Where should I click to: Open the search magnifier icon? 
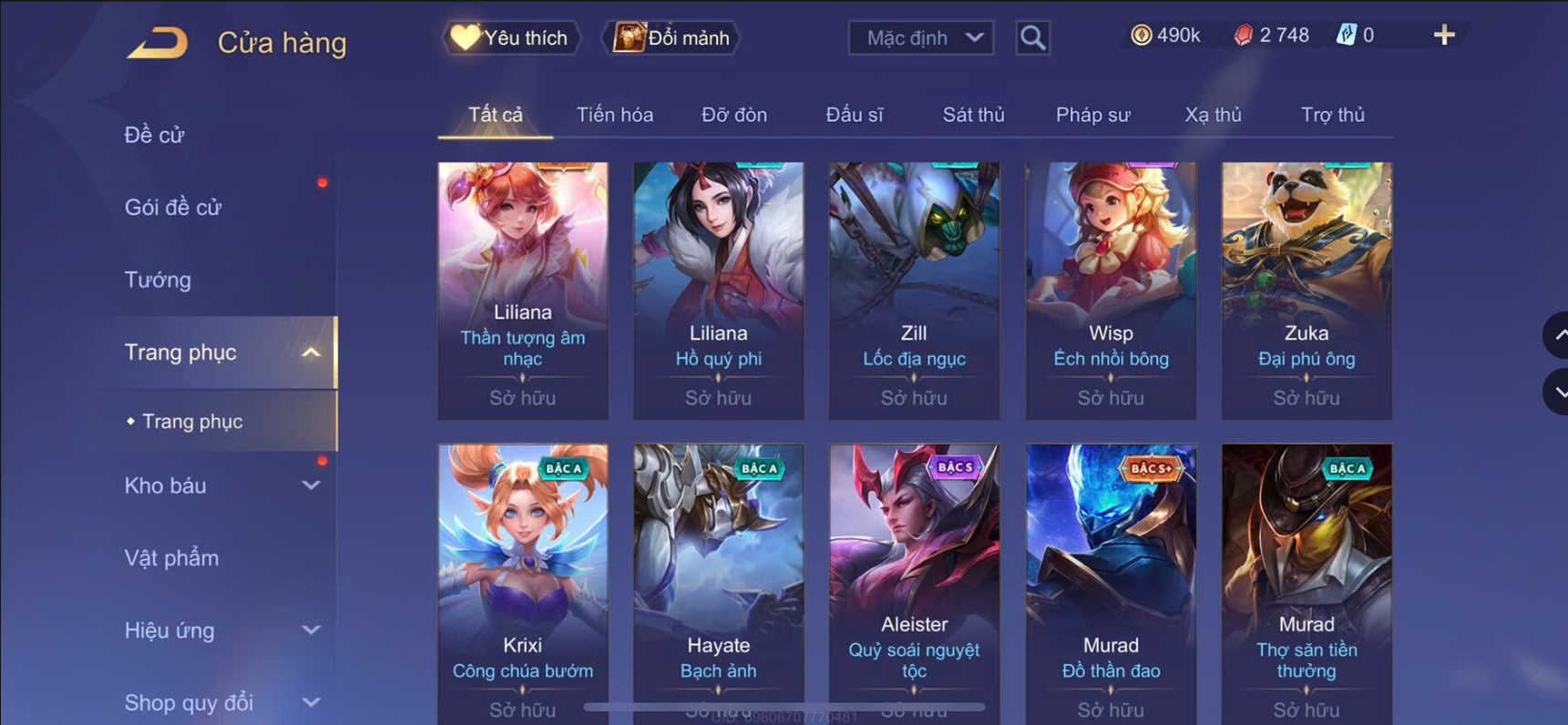pos(1032,37)
